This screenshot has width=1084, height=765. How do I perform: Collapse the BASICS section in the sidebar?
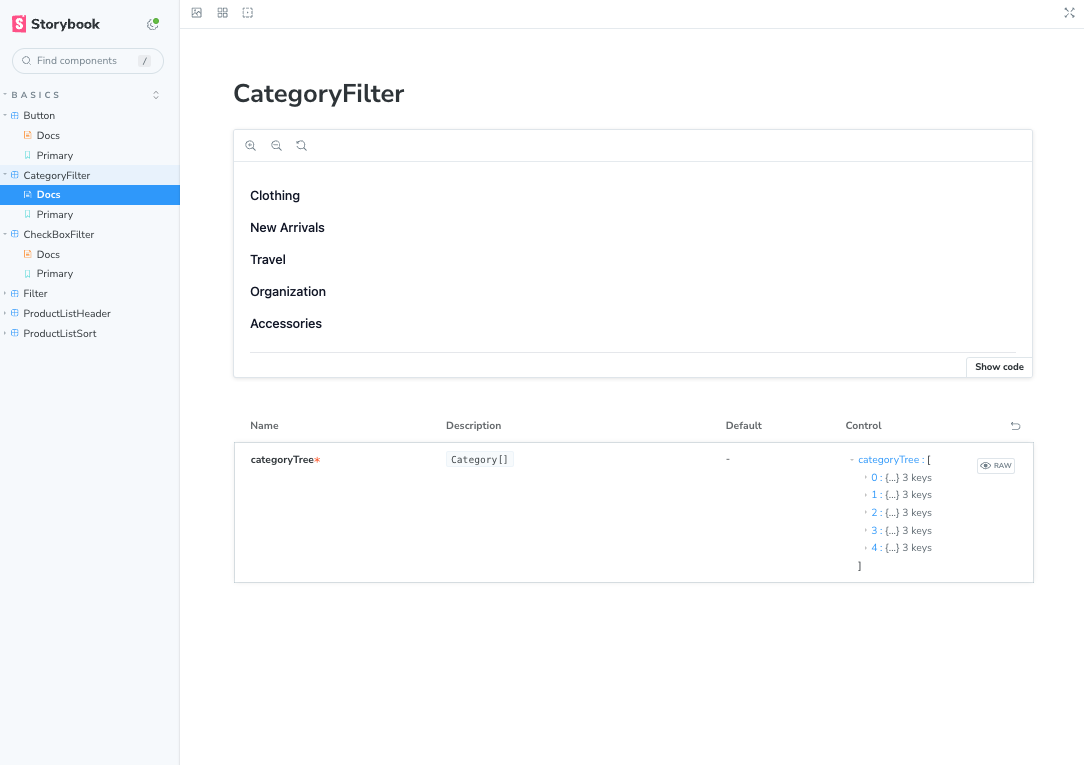click(x=36, y=95)
